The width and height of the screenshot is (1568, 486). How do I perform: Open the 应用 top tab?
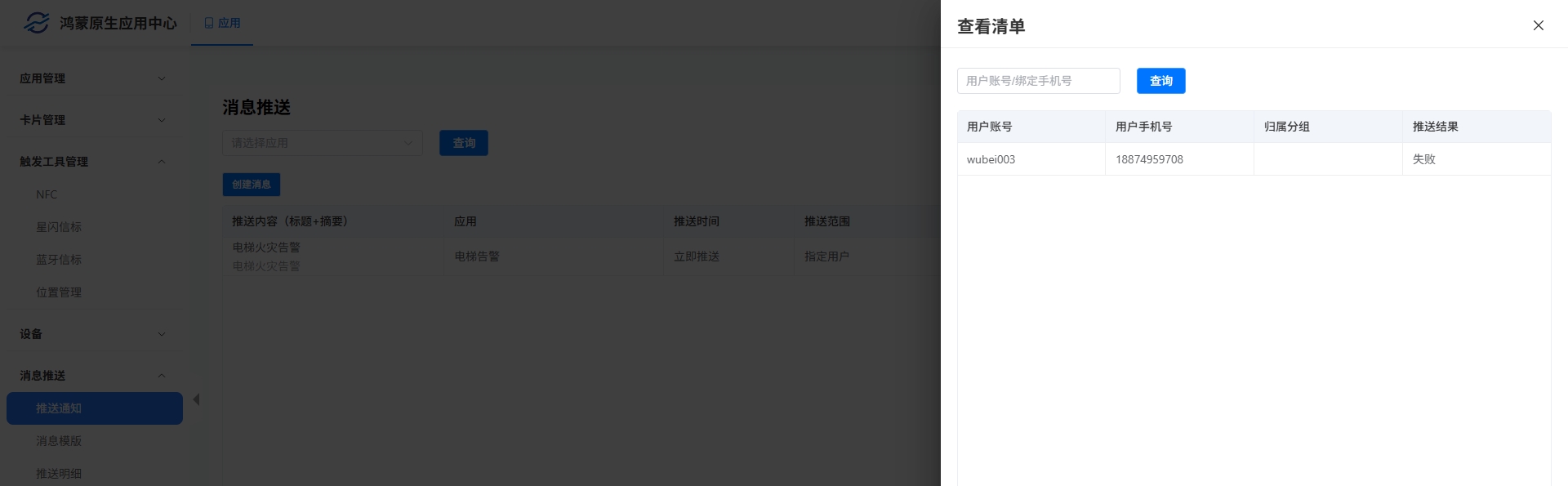222,23
